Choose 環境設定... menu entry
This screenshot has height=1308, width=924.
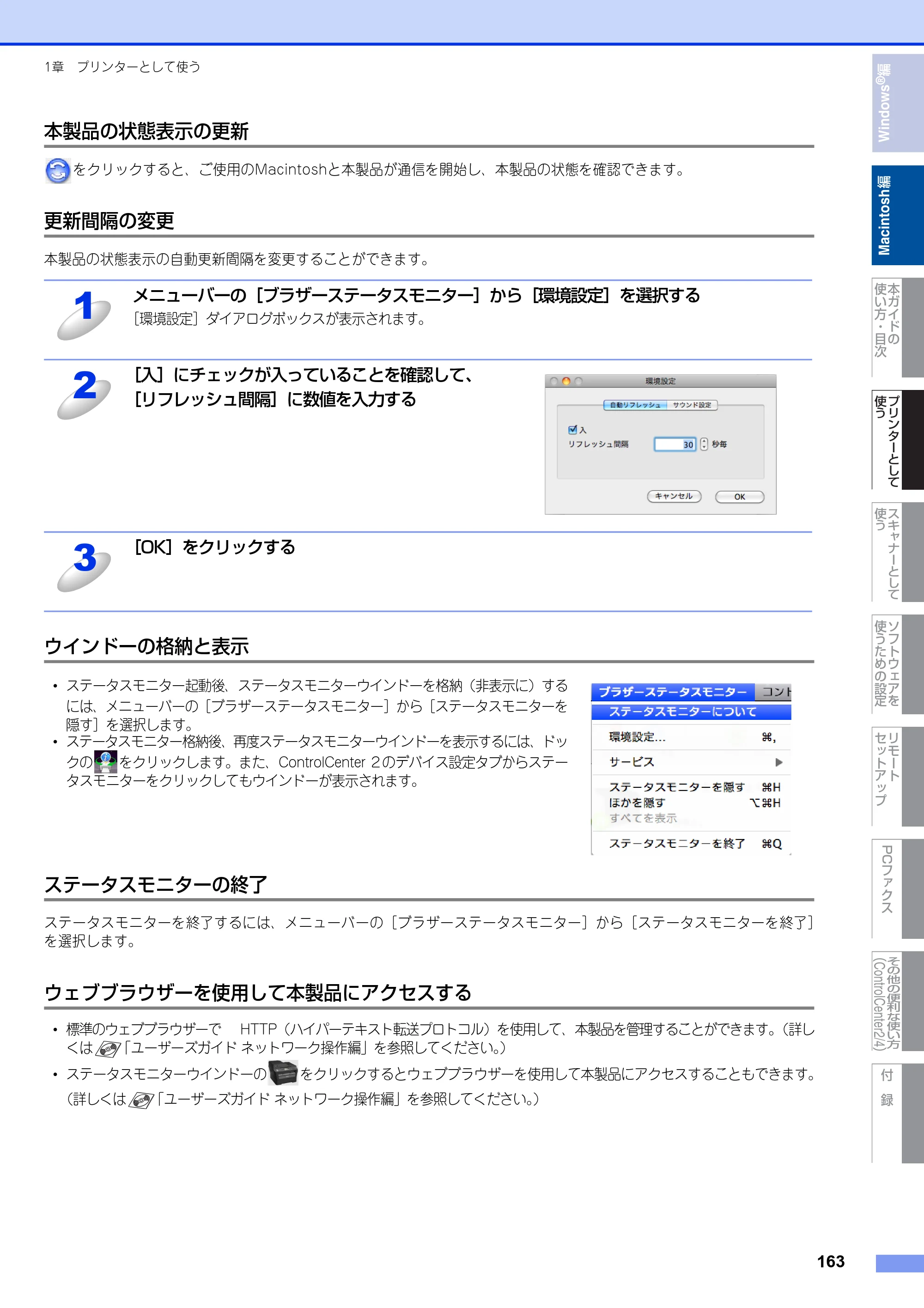(x=691, y=737)
